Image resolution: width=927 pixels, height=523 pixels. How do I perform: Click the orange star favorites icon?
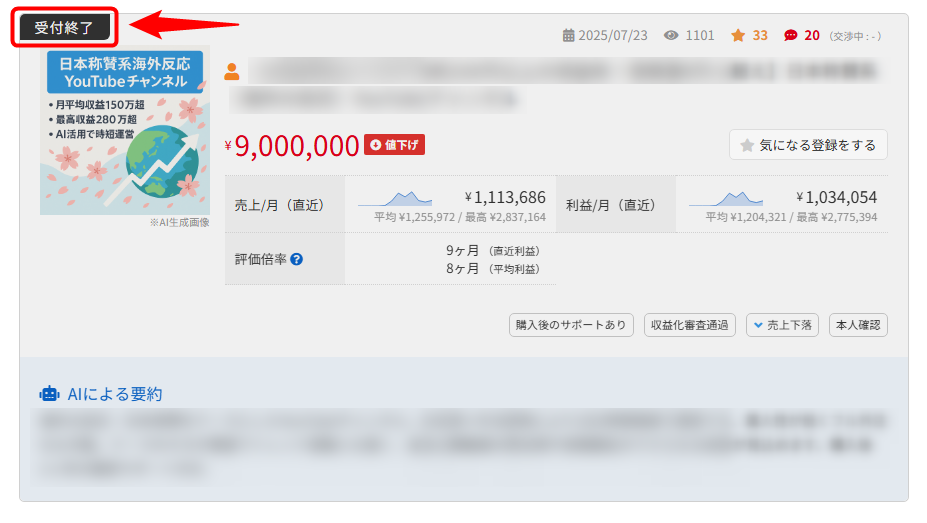[x=738, y=35]
